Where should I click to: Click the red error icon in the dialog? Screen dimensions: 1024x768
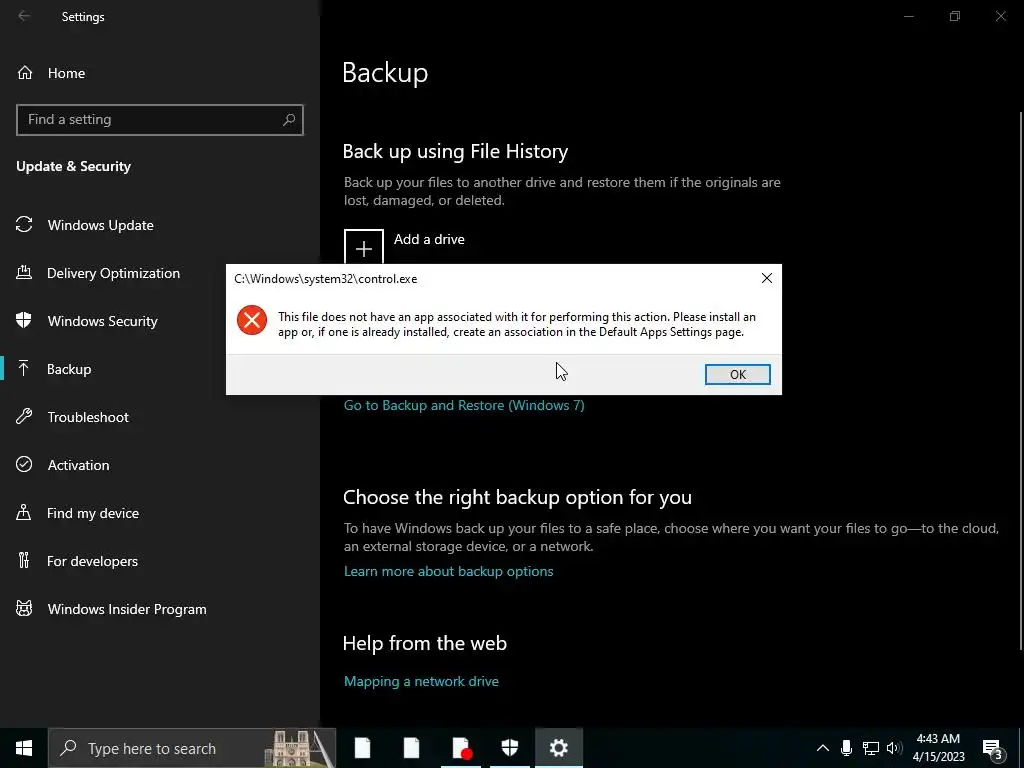click(251, 320)
